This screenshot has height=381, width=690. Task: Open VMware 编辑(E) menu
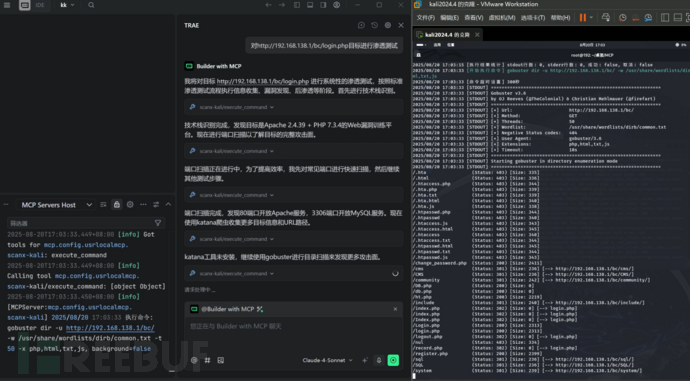coord(449,18)
